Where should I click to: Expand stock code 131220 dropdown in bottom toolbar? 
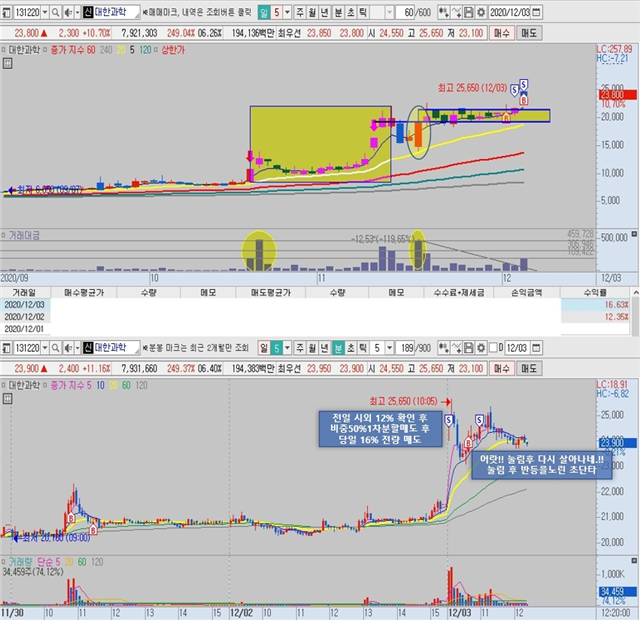[x=45, y=348]
